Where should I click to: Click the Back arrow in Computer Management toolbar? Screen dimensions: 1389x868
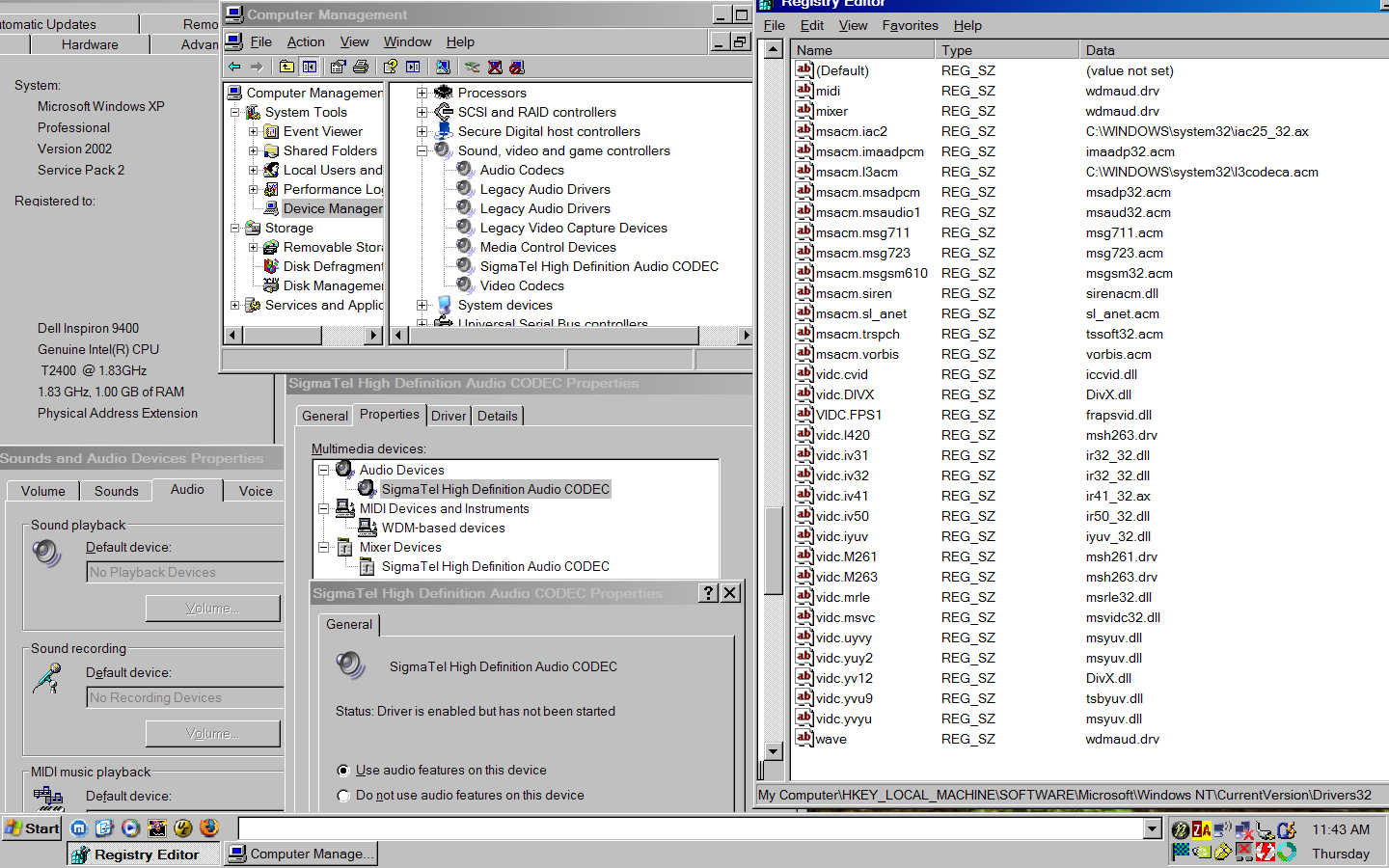234,67
